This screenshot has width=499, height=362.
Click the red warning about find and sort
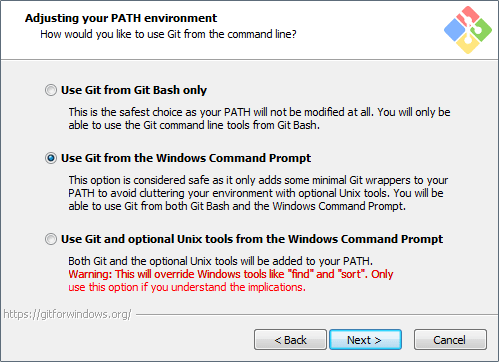231,281
